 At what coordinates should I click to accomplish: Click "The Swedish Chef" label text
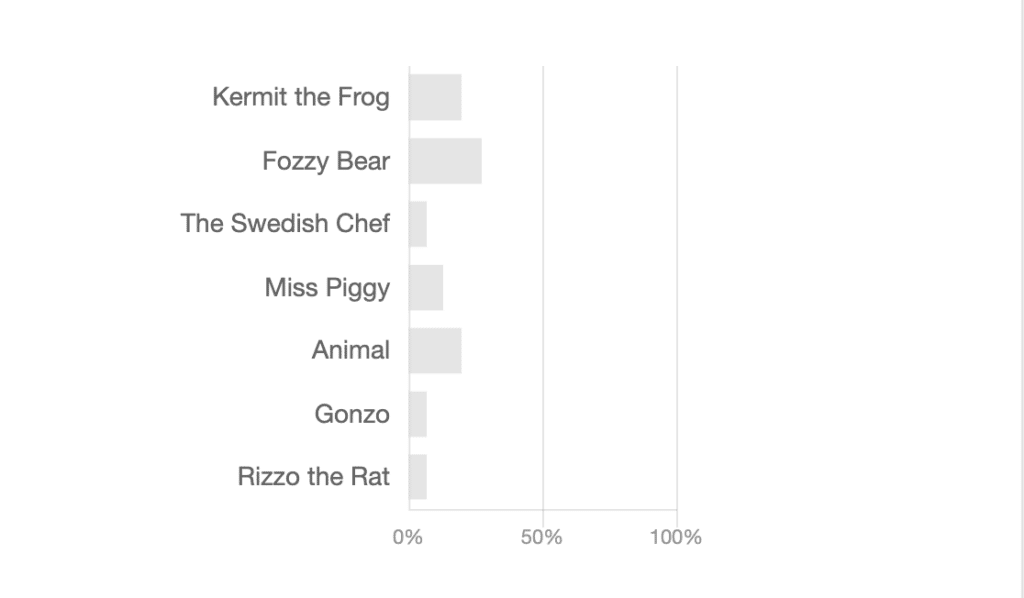point(285,223)
